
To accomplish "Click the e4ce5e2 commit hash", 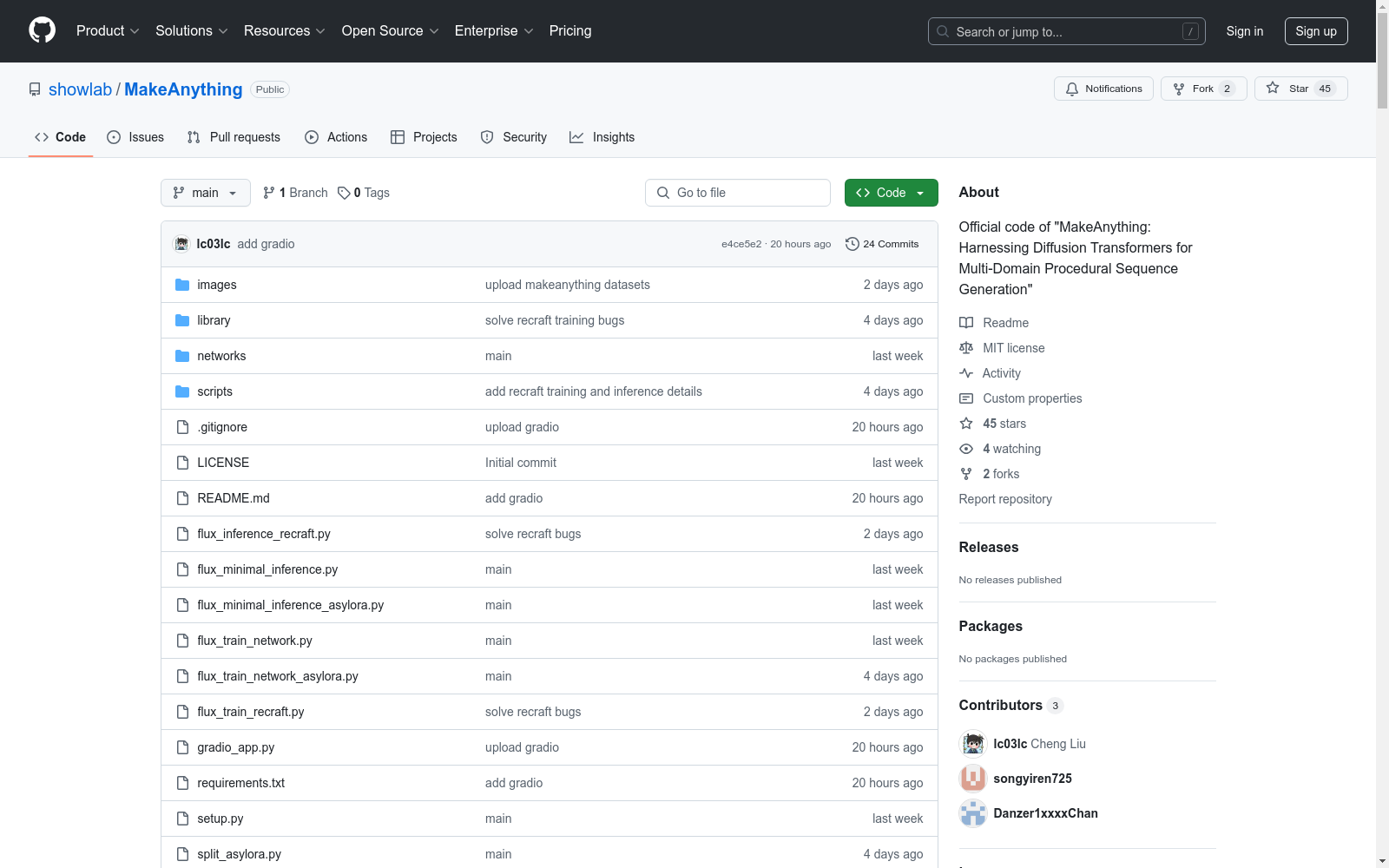I will point(741,244).
